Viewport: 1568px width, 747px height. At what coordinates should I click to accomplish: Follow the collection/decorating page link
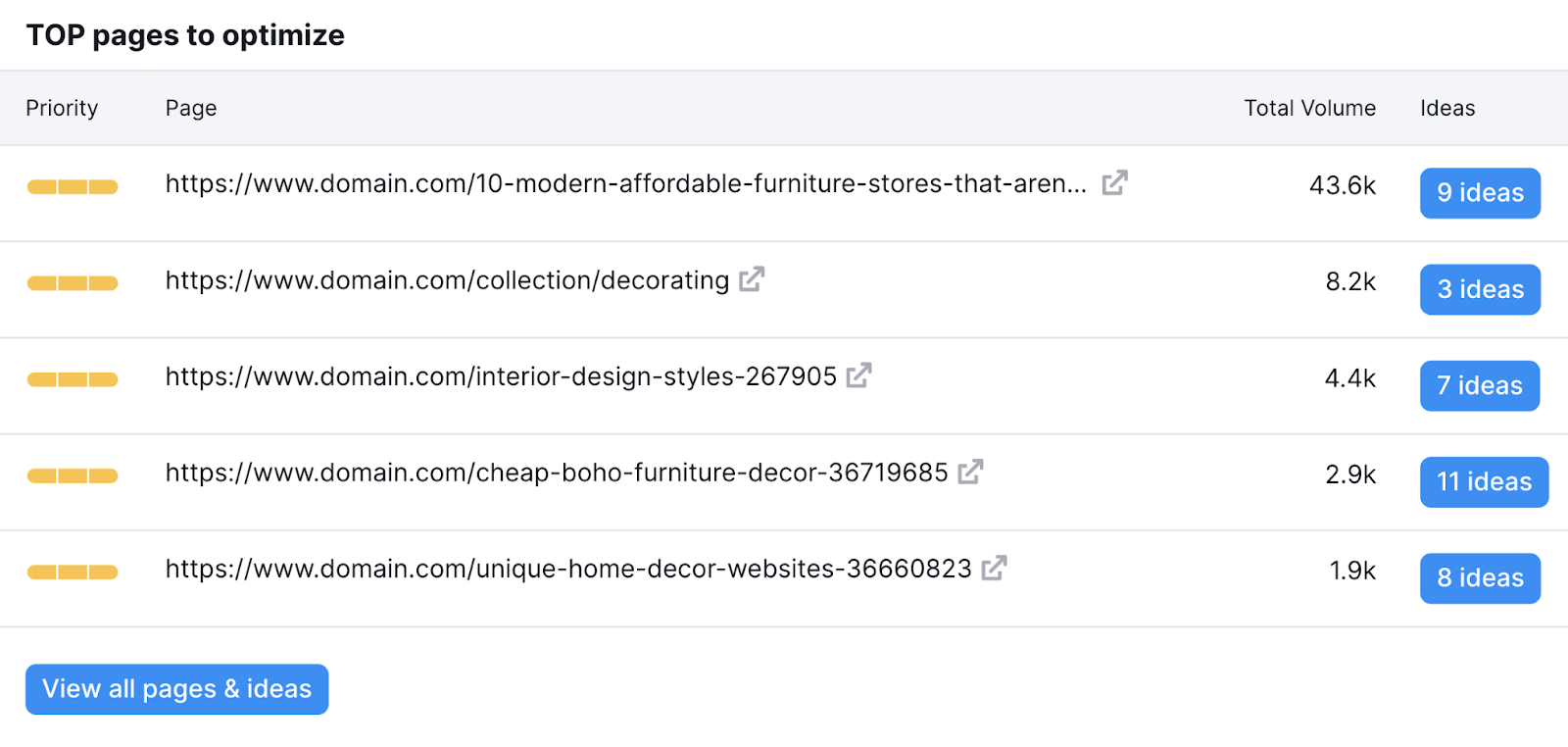tap(448, 280)
